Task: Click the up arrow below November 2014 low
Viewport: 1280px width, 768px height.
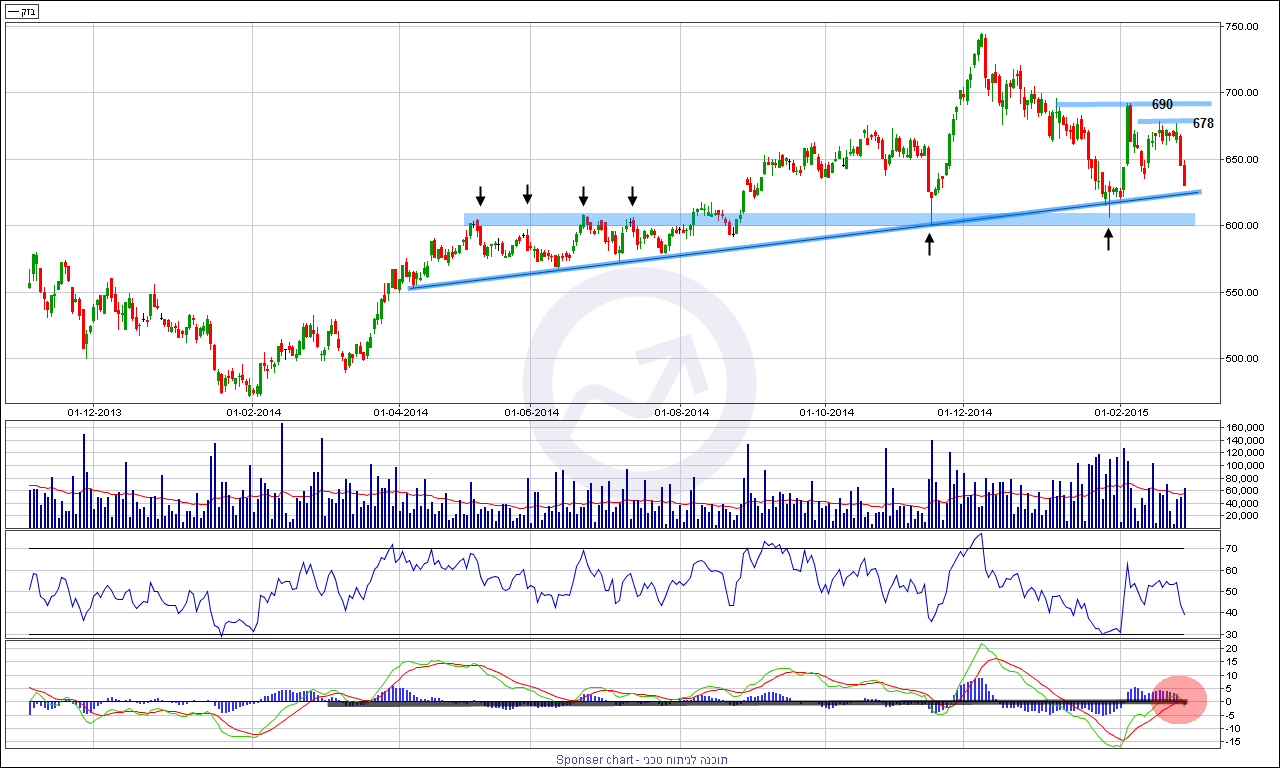Action: [x=930, y=244]
